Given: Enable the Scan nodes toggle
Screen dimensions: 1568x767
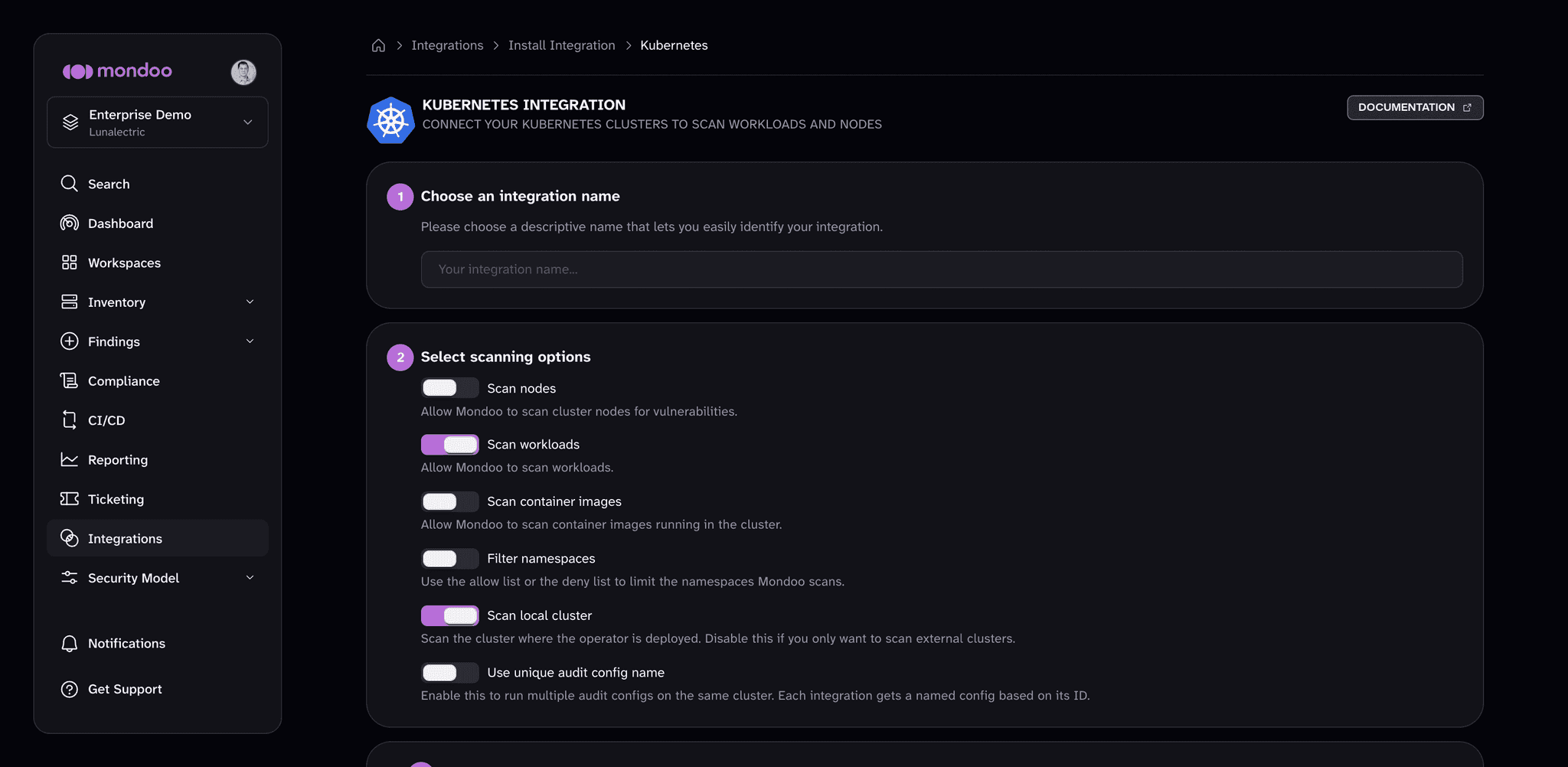Looking at the screenshot, I should coord(450,388).
